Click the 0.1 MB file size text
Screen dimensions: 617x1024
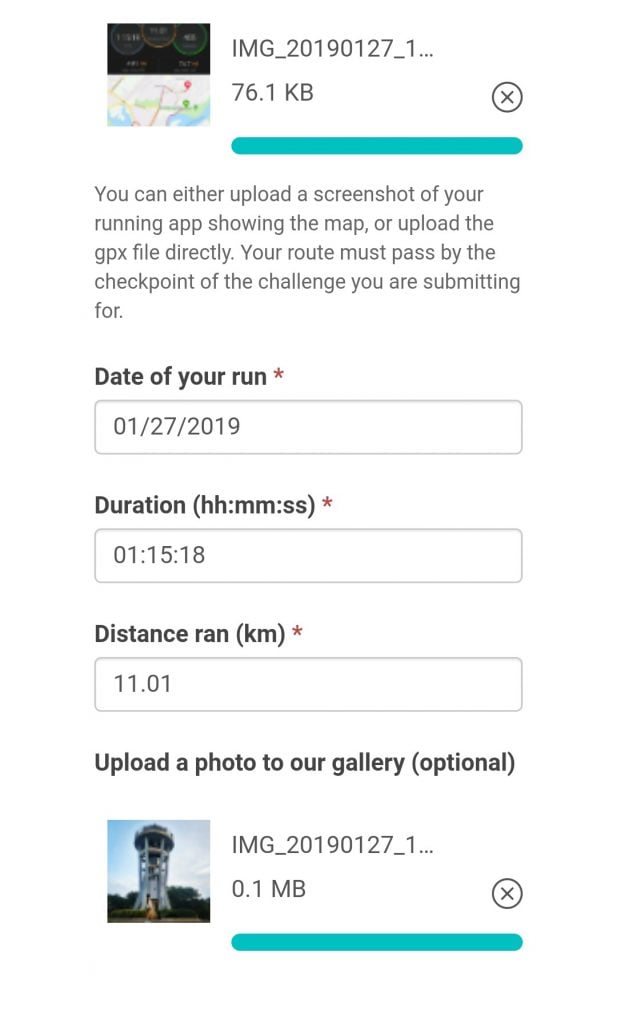point(268,889)
